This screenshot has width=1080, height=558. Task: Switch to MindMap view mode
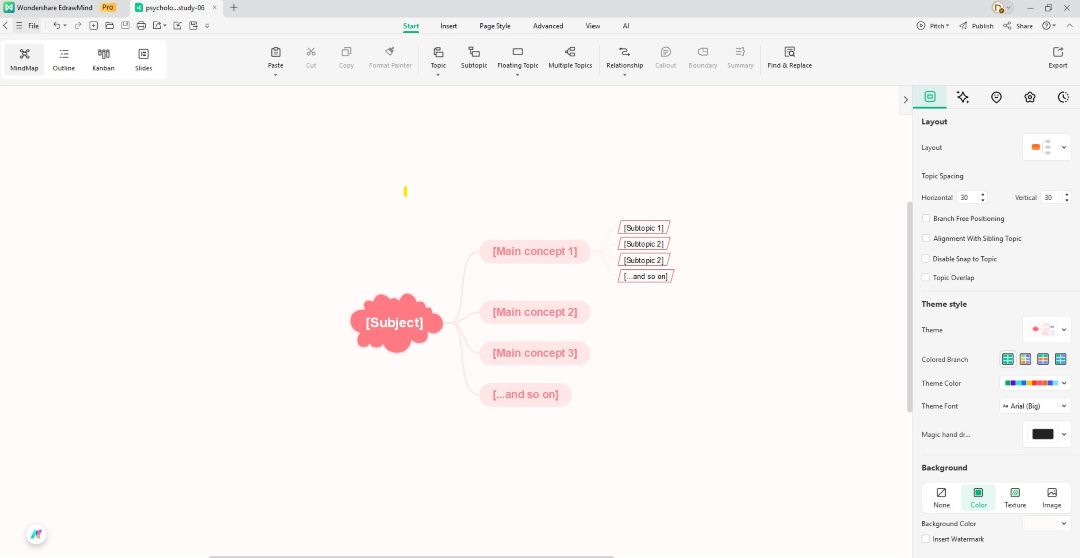(x=24, y=59)
